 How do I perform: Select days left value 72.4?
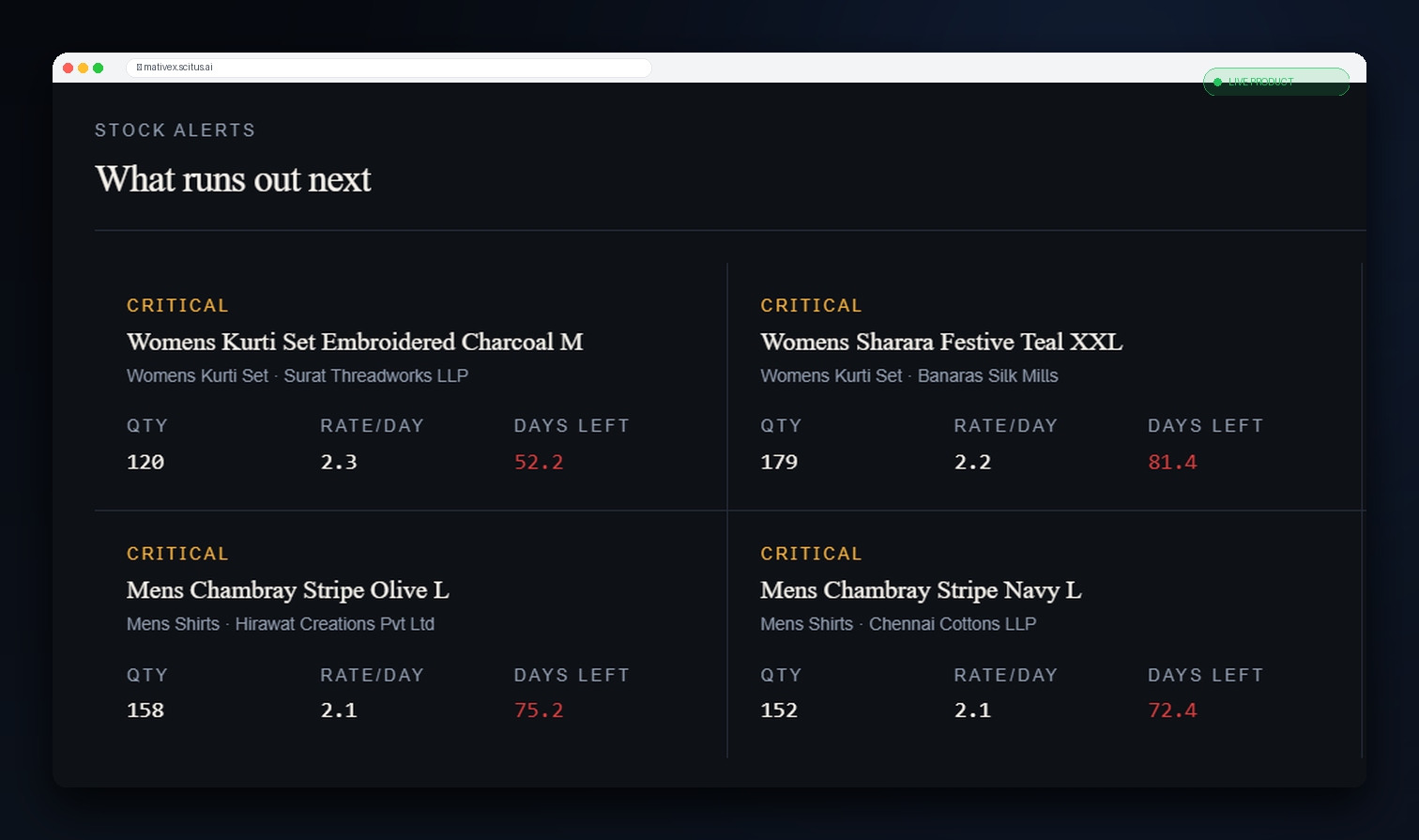[1172, 710]
